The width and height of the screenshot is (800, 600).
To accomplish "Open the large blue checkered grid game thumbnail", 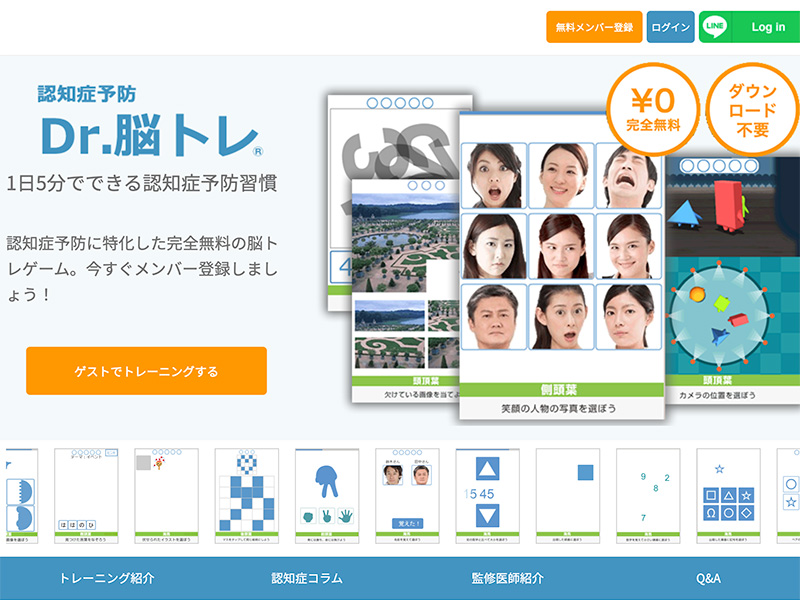I will click(x=247, y=496).
